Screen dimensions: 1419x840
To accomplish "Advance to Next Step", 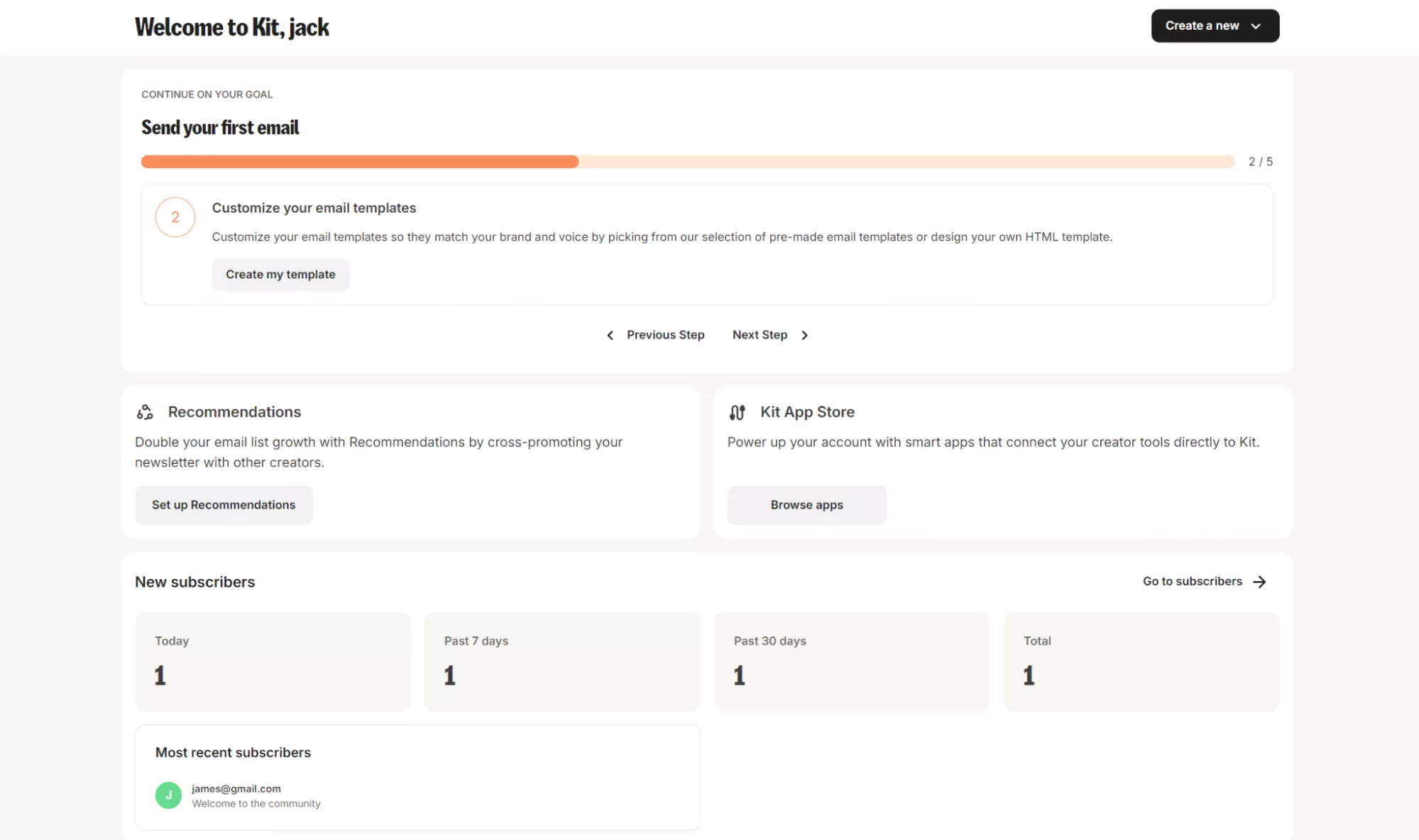I will (x=760, y=335).
